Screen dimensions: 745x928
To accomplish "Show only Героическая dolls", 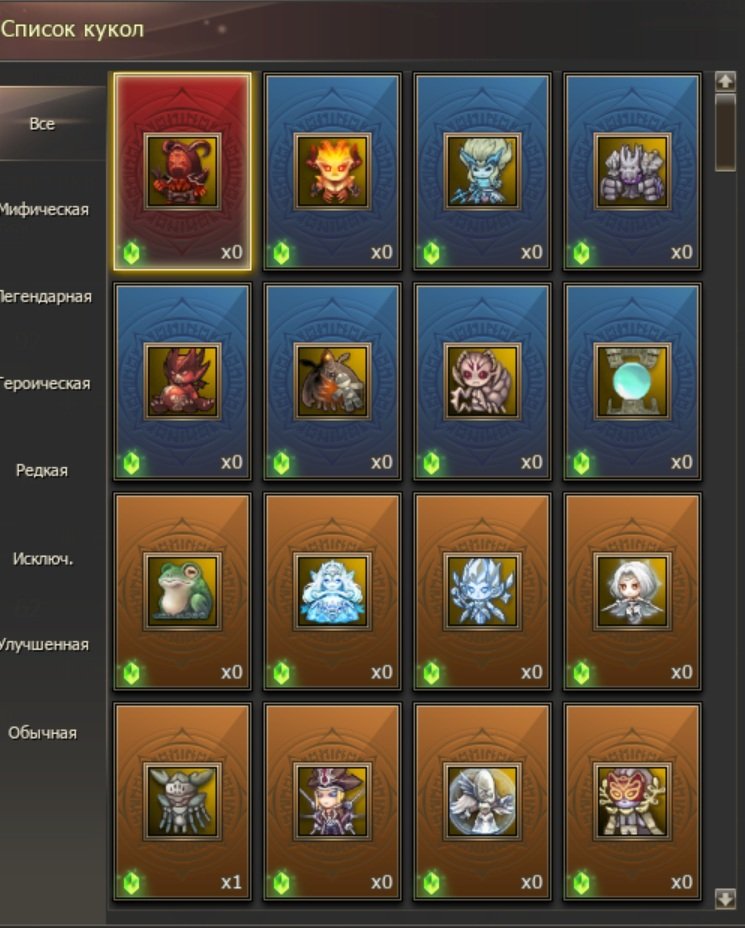I will [x=45, y=384].
